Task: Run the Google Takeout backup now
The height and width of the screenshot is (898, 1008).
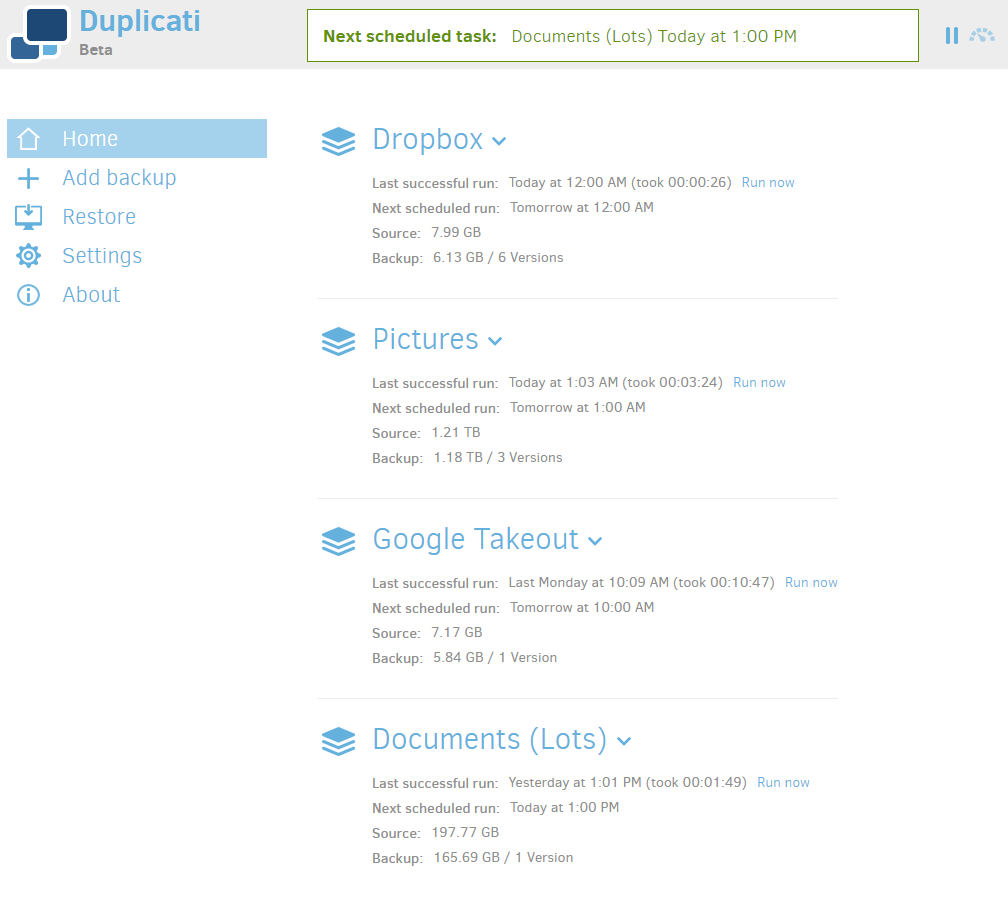Action: [811, 582]
